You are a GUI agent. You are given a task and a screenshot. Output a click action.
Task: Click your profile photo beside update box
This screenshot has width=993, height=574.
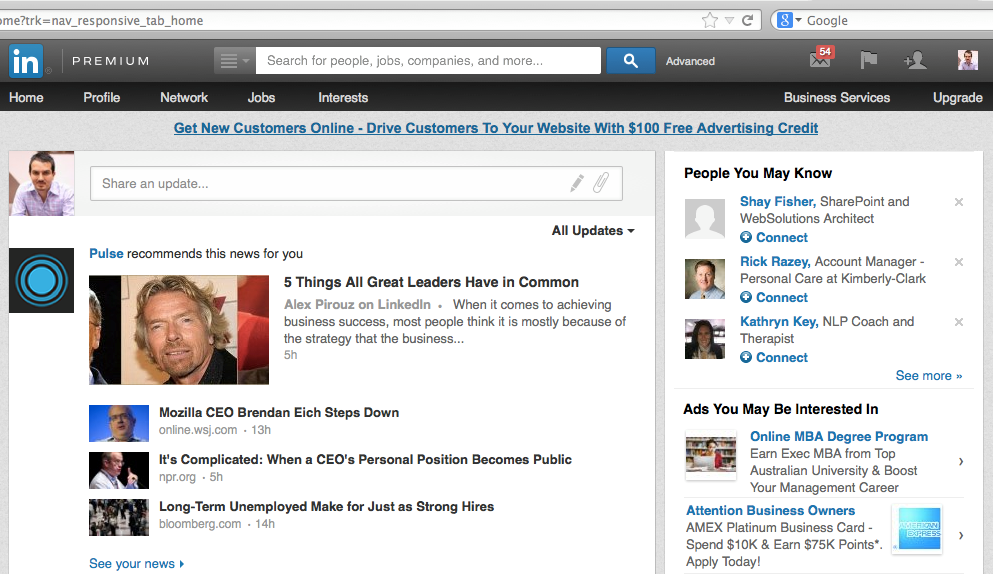coord(42,183)
